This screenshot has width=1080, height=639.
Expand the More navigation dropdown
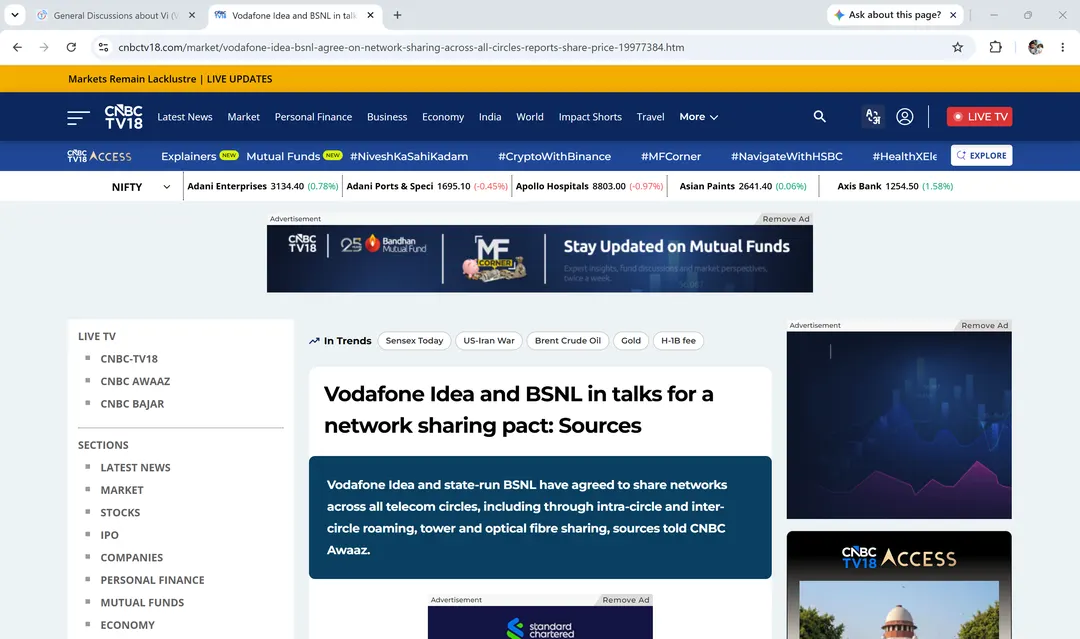pos(698,117)
